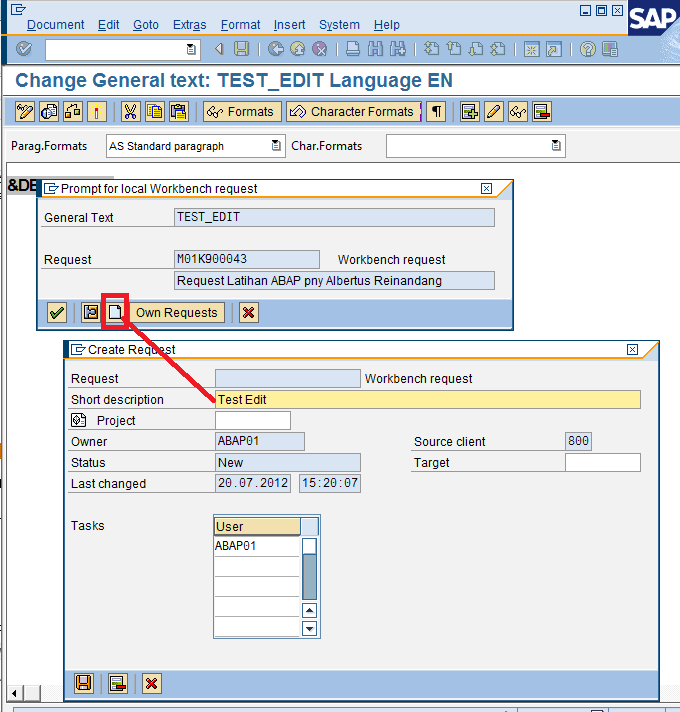Click the User column header in Tasks
The width and height of the screenshot is (680, 712).
[257, 527]
